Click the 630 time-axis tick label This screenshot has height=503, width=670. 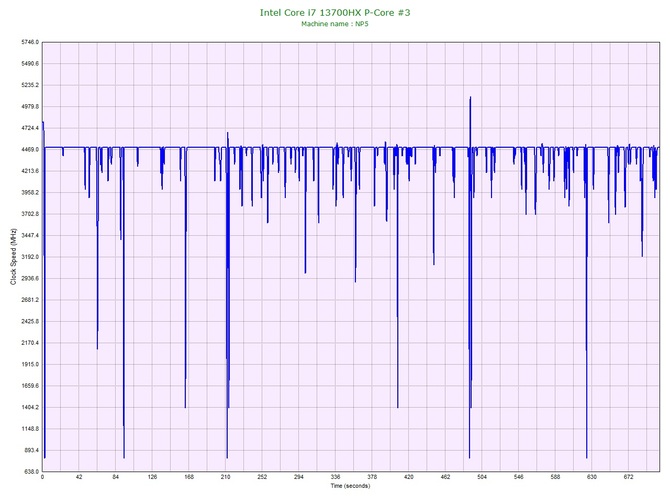(592, 477)
